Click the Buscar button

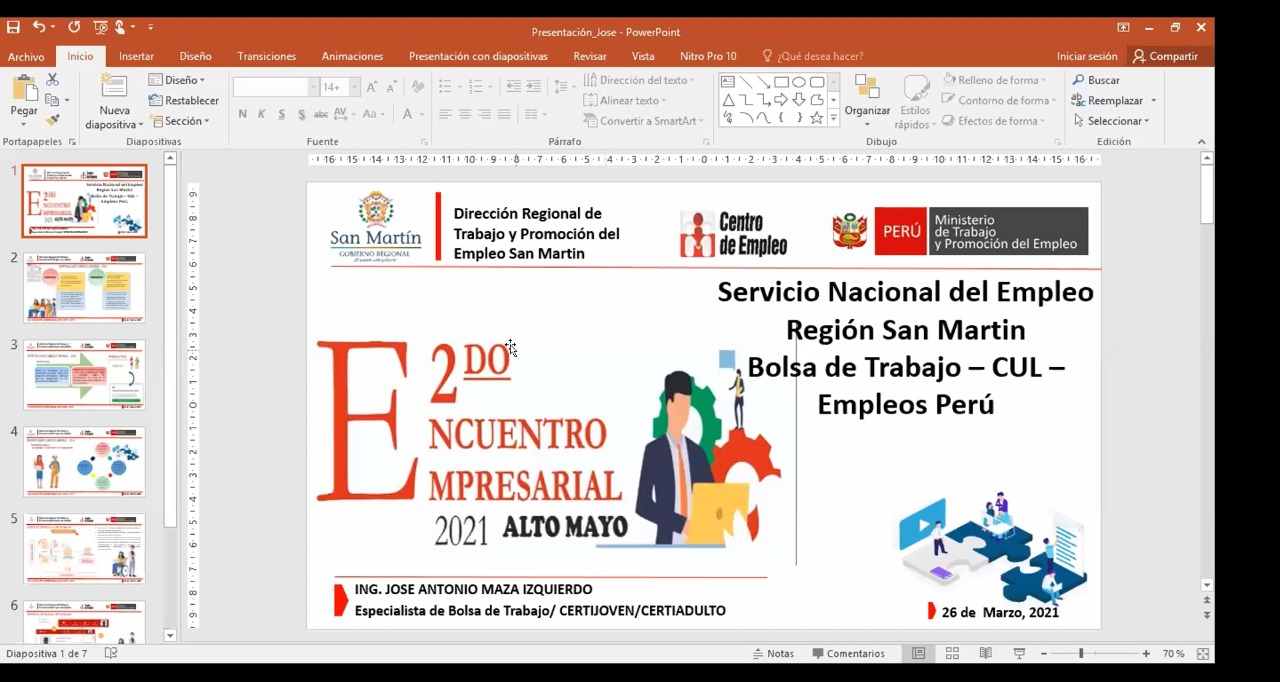click(x=1096, y=80)
